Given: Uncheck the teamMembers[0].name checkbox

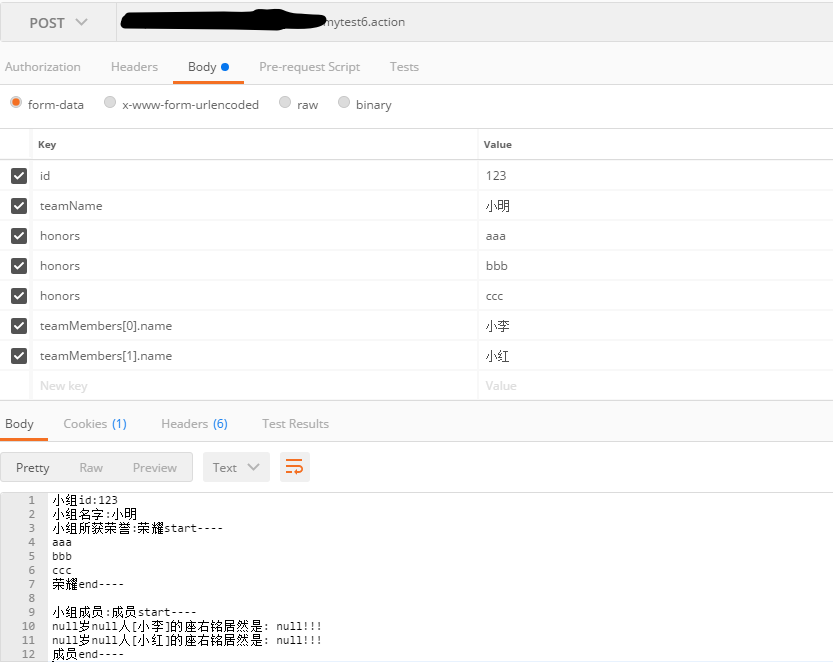Looking at the screenshot, I should [x=19, y=326].
